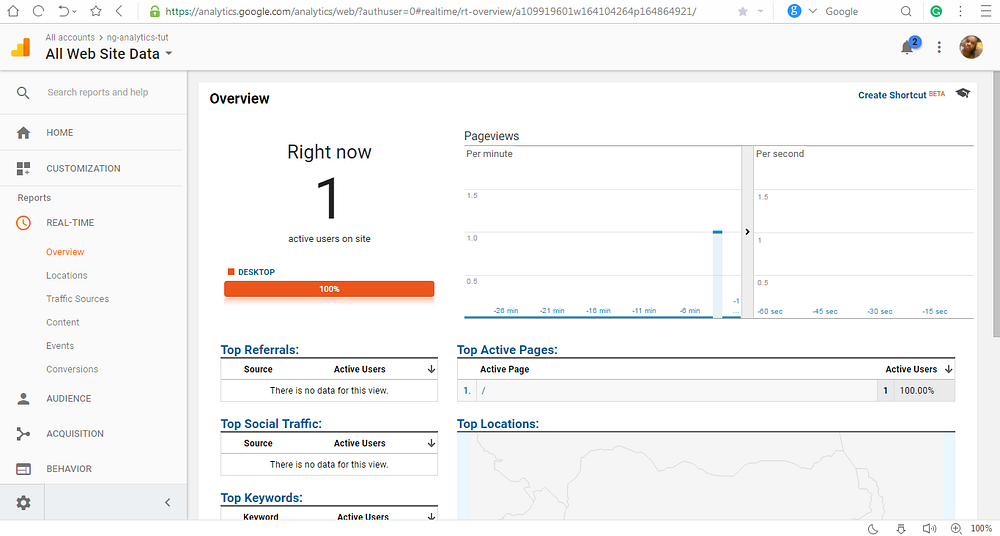Open the Top Social Traffic link

tap(271, 424)
